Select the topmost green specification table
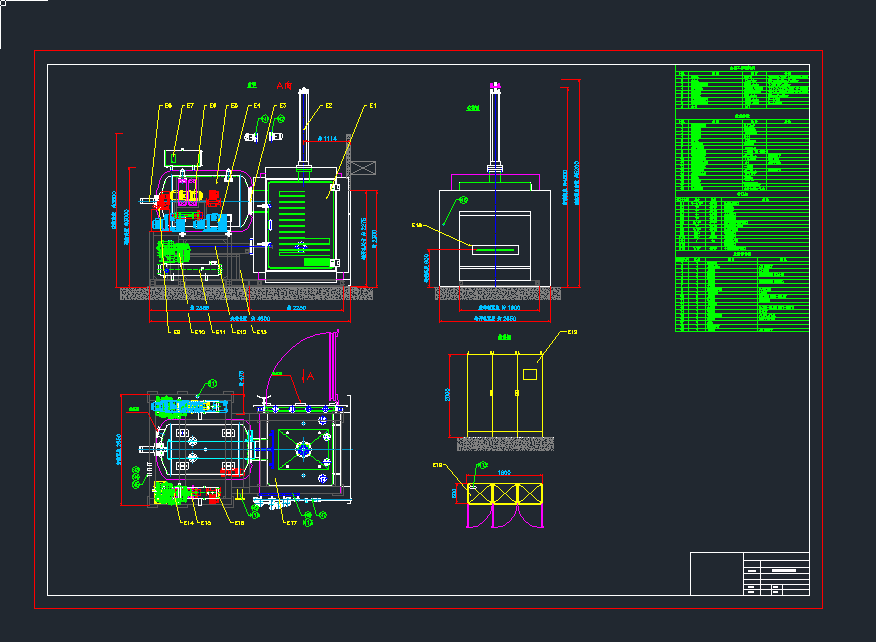 click(742, 88)
